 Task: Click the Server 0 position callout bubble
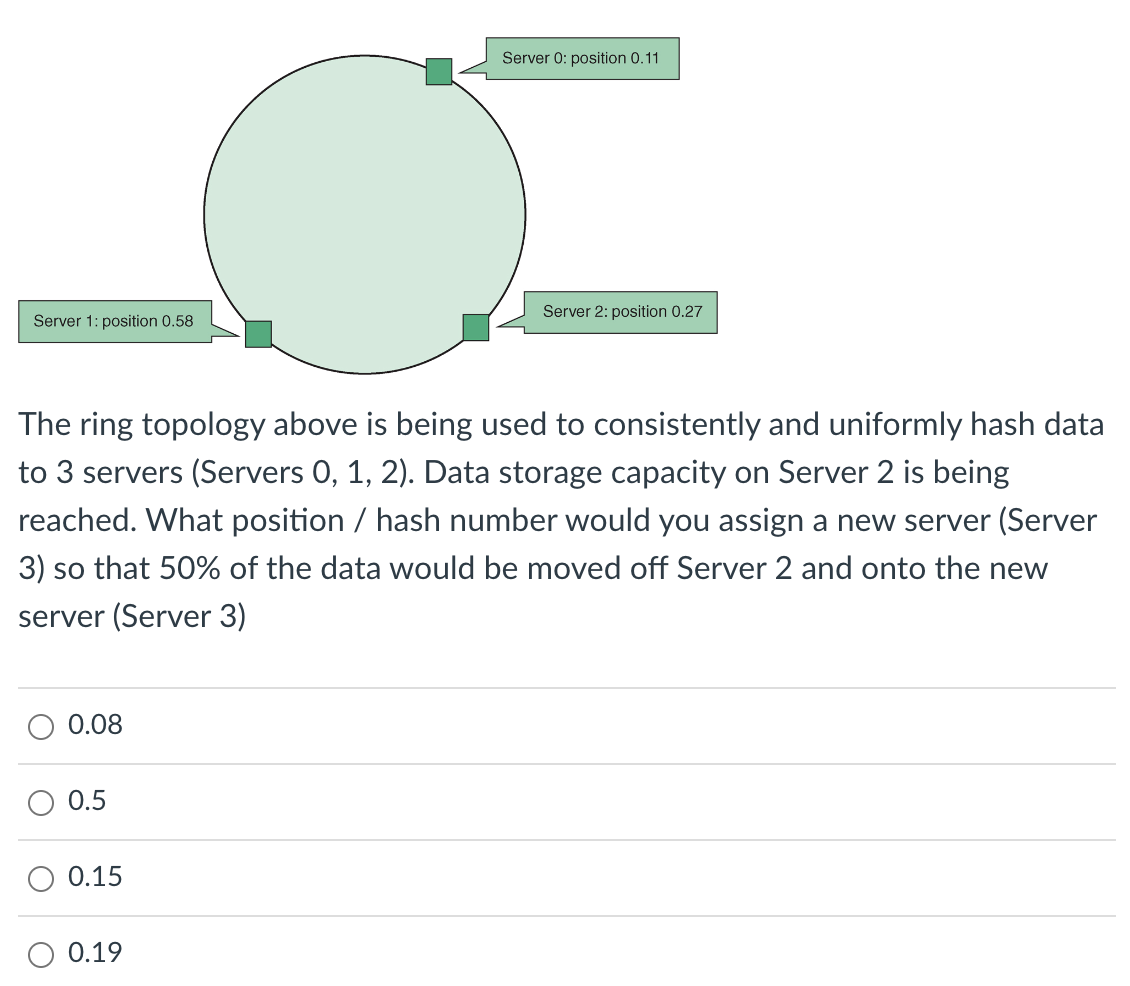583,58
